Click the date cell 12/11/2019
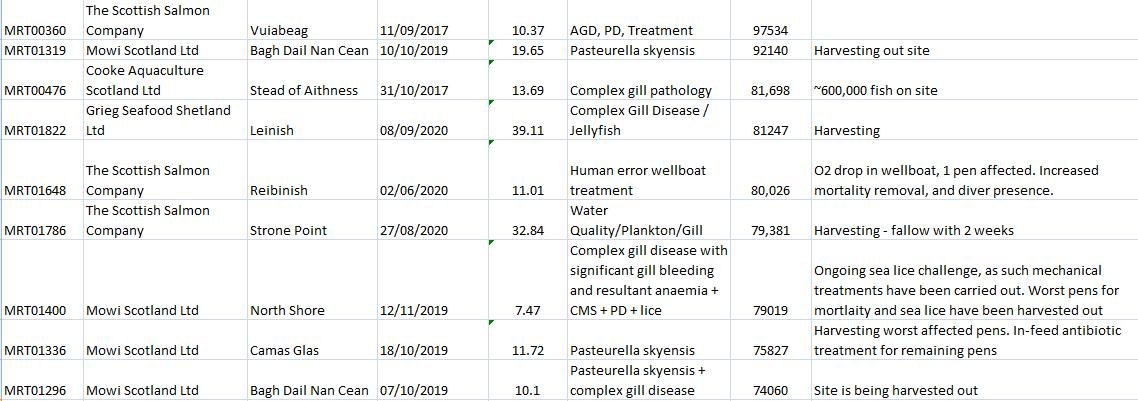 (x=414, y=310)
